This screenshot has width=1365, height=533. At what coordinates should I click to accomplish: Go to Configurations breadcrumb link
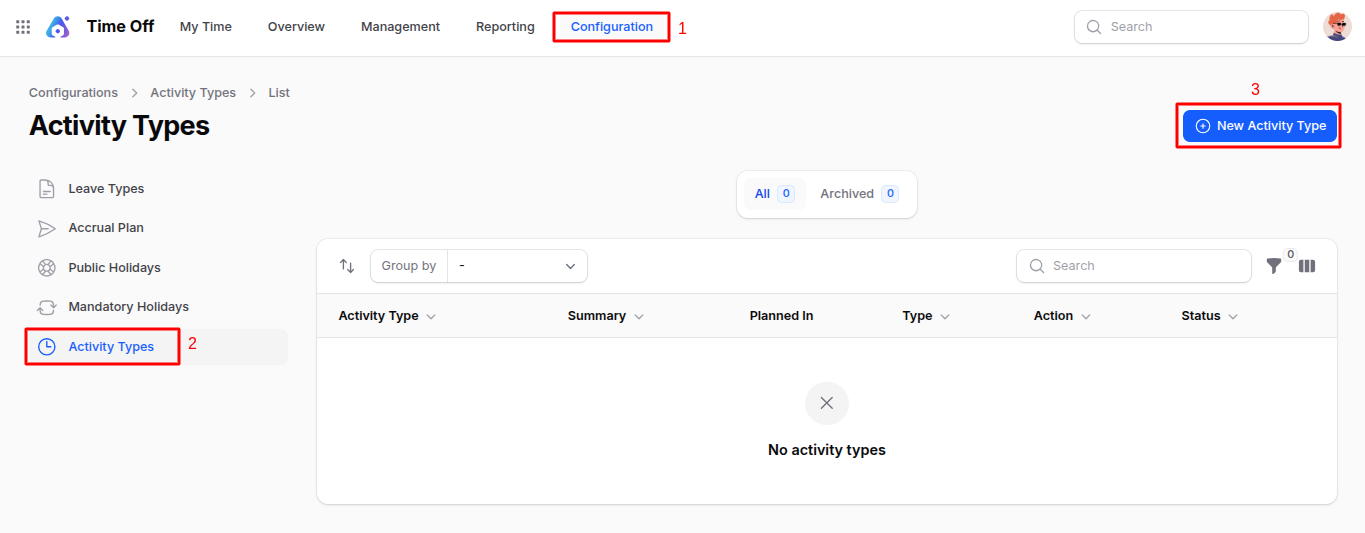click(73, 93)
